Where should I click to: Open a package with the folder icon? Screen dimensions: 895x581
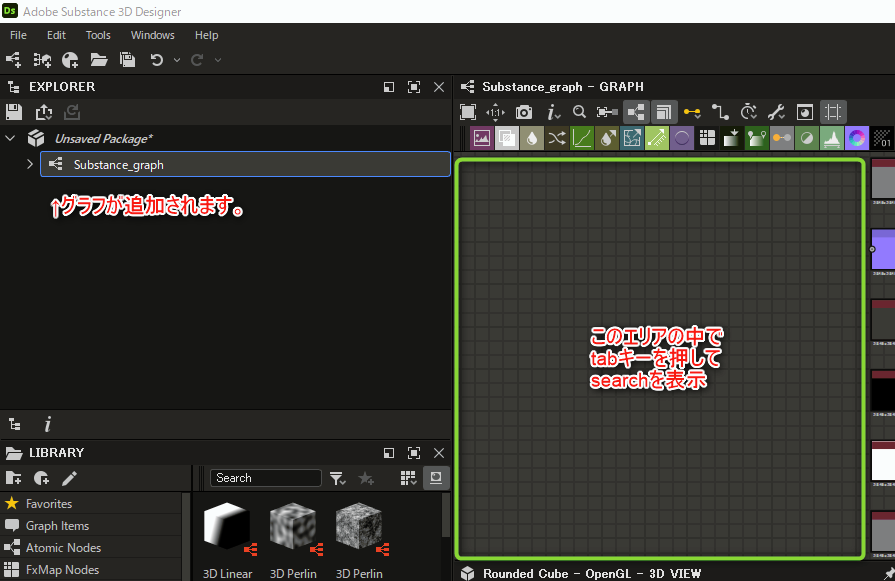pyautogui.click(x=99, y=59)
